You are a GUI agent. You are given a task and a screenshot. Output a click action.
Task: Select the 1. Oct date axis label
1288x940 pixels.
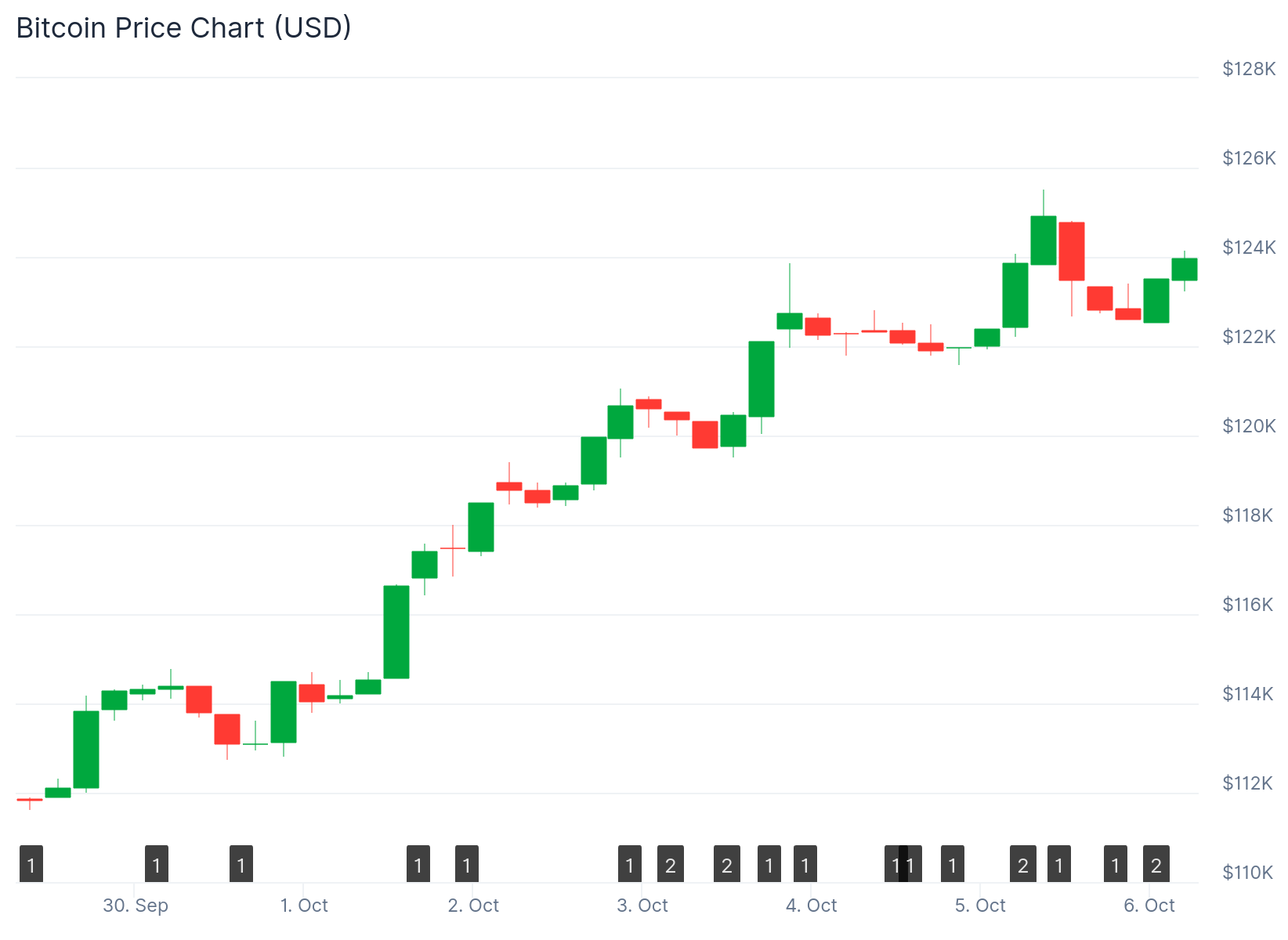(x=304, y=906)
